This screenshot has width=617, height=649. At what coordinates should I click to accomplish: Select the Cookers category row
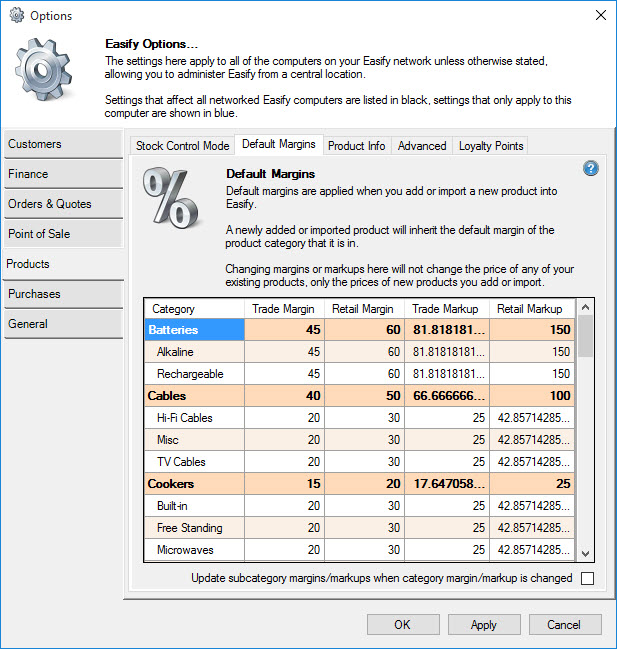[x=360, y=483]
